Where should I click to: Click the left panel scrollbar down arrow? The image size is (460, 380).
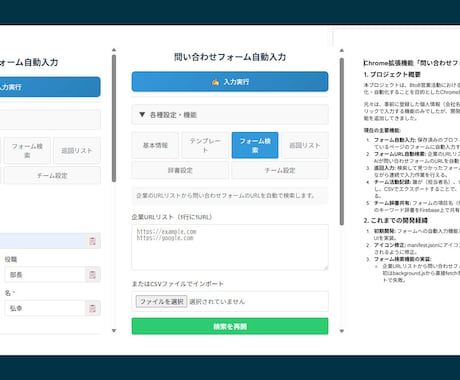click(x=114, y=331)
